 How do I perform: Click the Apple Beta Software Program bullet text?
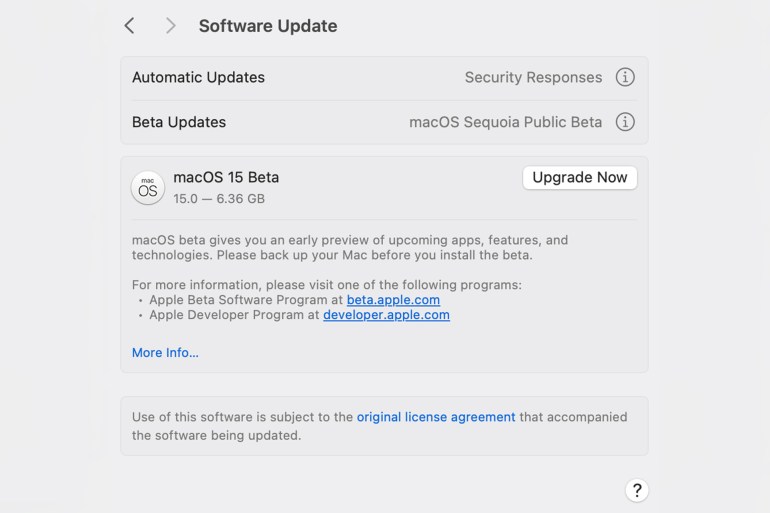(x=295, y=299)
